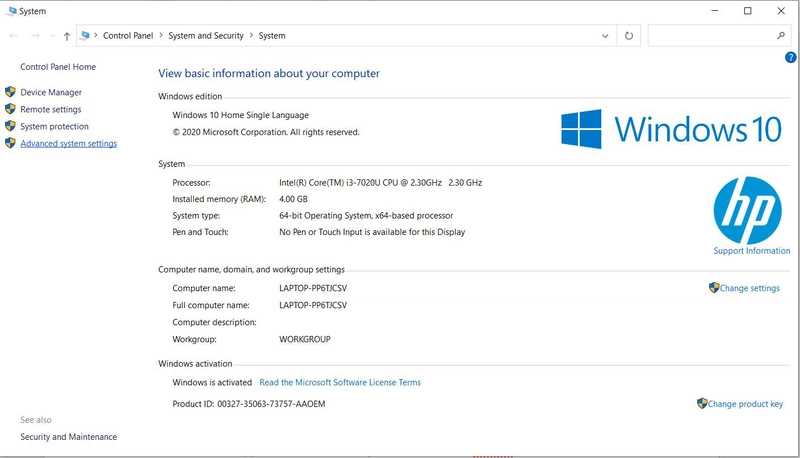This screenshot has width=800, height=458.
Task: Close the System window
Action: click(x=781, y=11)
